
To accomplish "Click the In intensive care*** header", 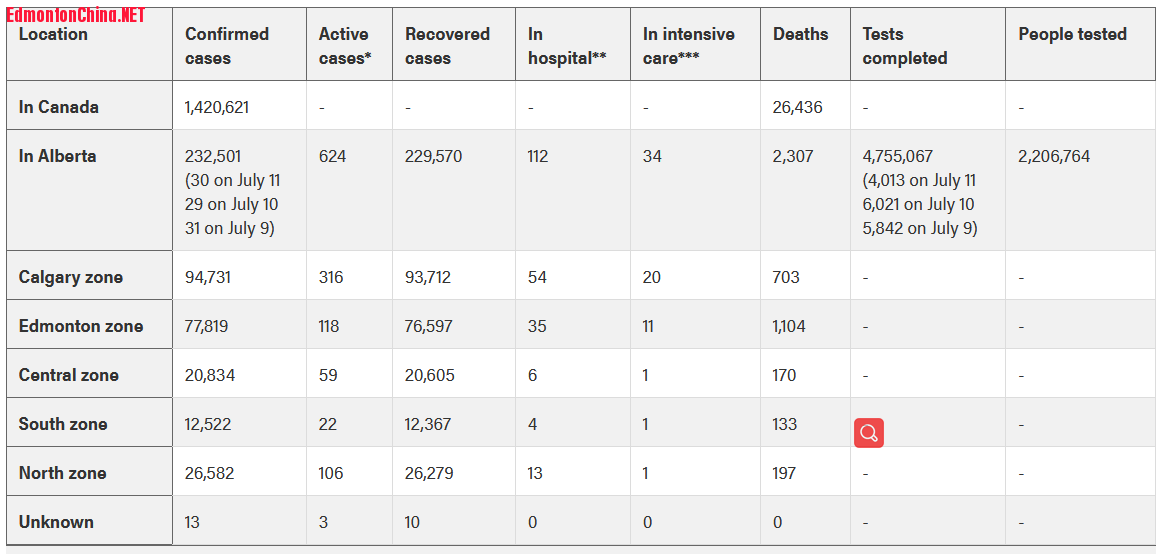I will point(688,46).
